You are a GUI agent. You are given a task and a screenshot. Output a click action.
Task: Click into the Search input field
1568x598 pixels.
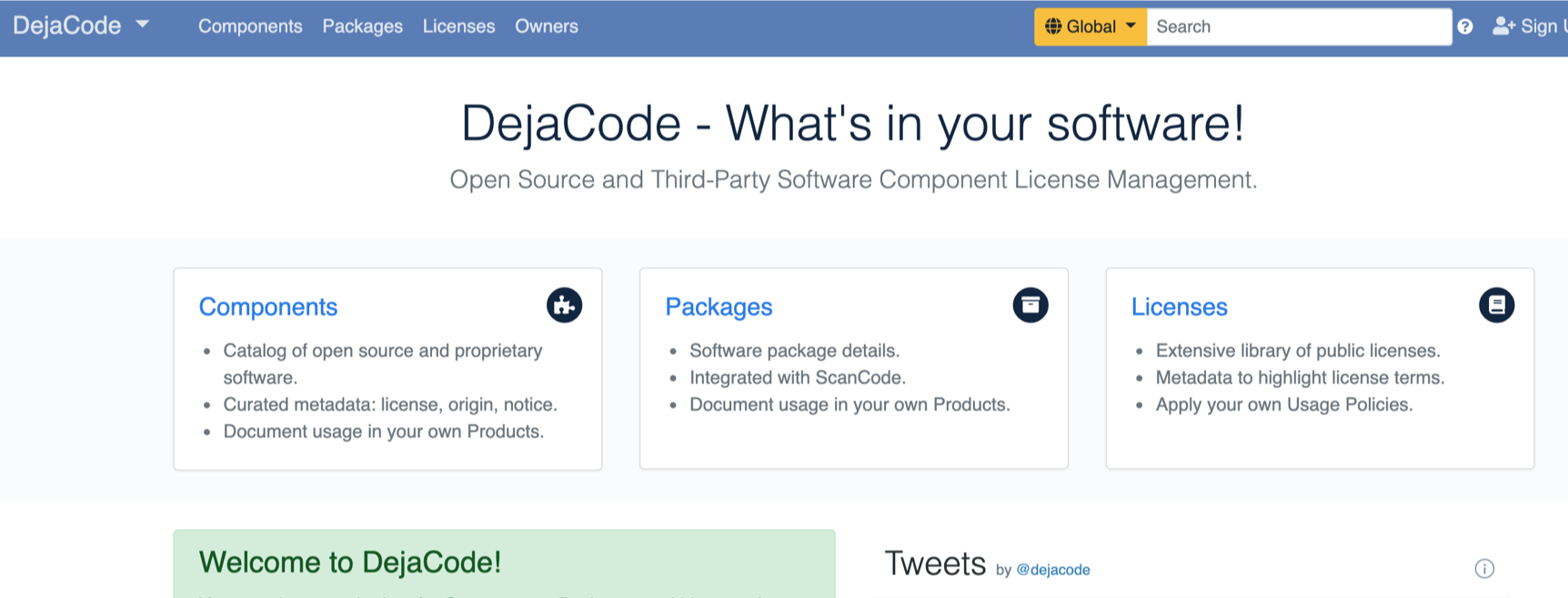click(1299, 26)
